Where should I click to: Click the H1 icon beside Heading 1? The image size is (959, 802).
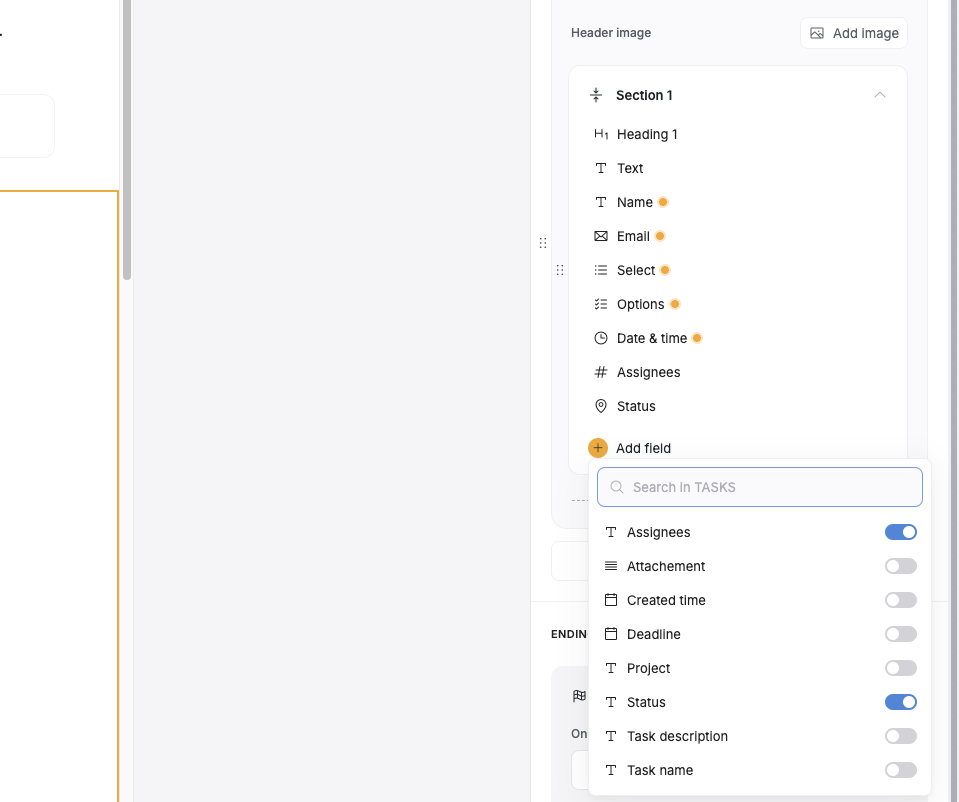tap(601, 134)
